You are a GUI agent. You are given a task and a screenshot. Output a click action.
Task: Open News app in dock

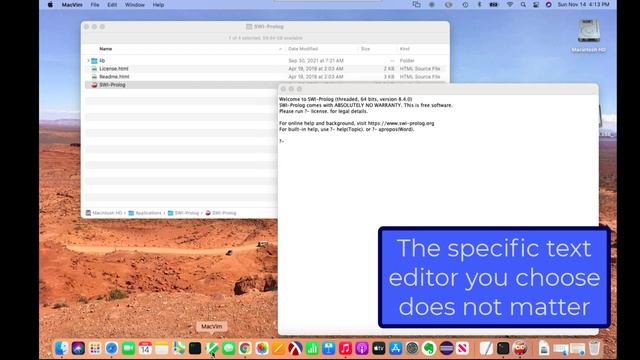(x=462, y=348)
